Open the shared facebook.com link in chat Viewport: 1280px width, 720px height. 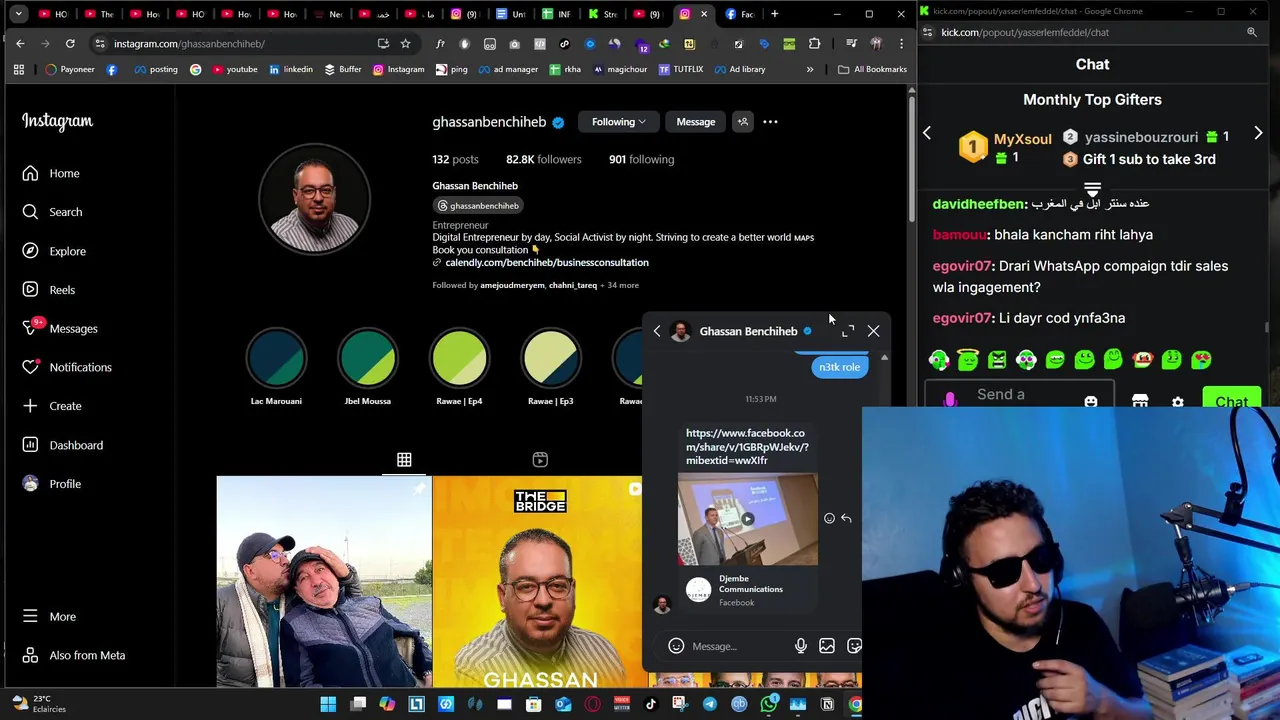click(x=747, y=447)
